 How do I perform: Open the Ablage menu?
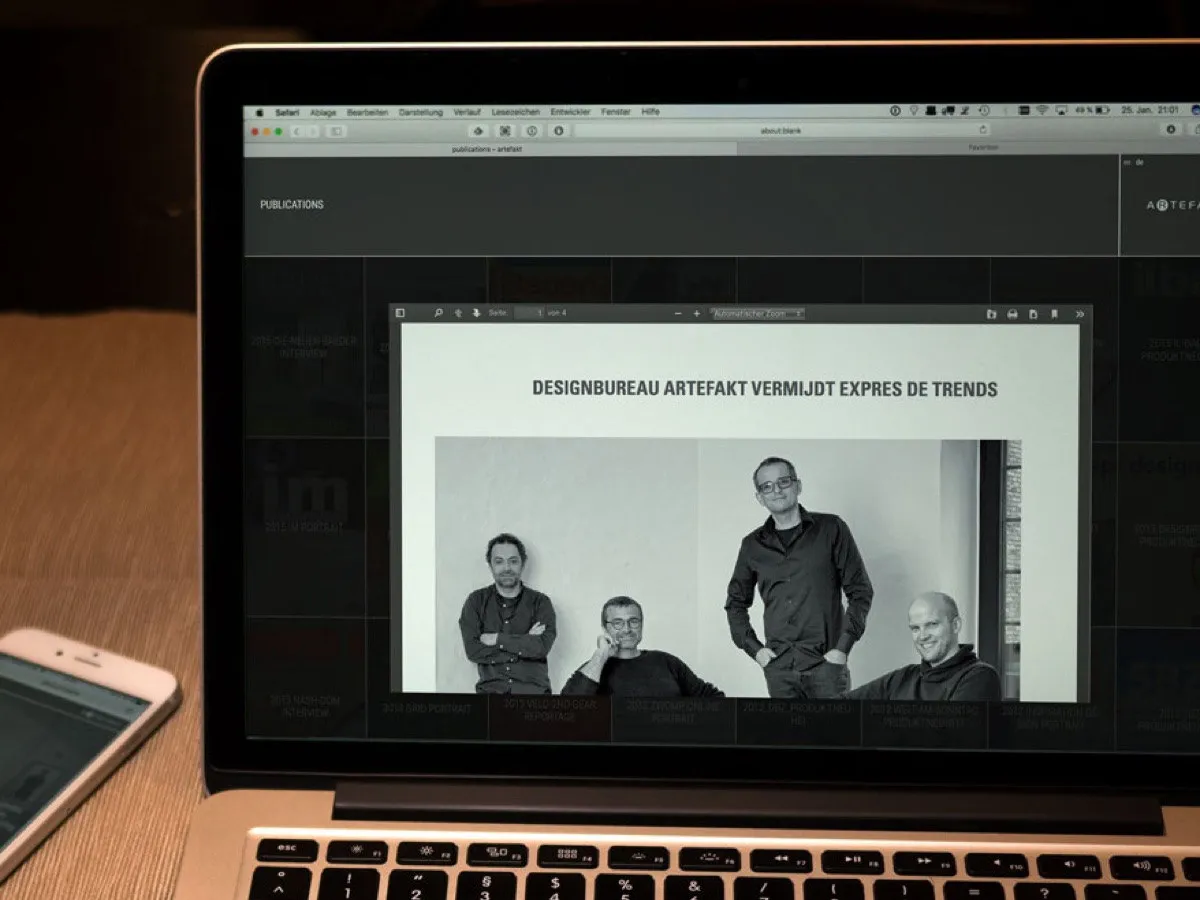(x=323, y=112)
